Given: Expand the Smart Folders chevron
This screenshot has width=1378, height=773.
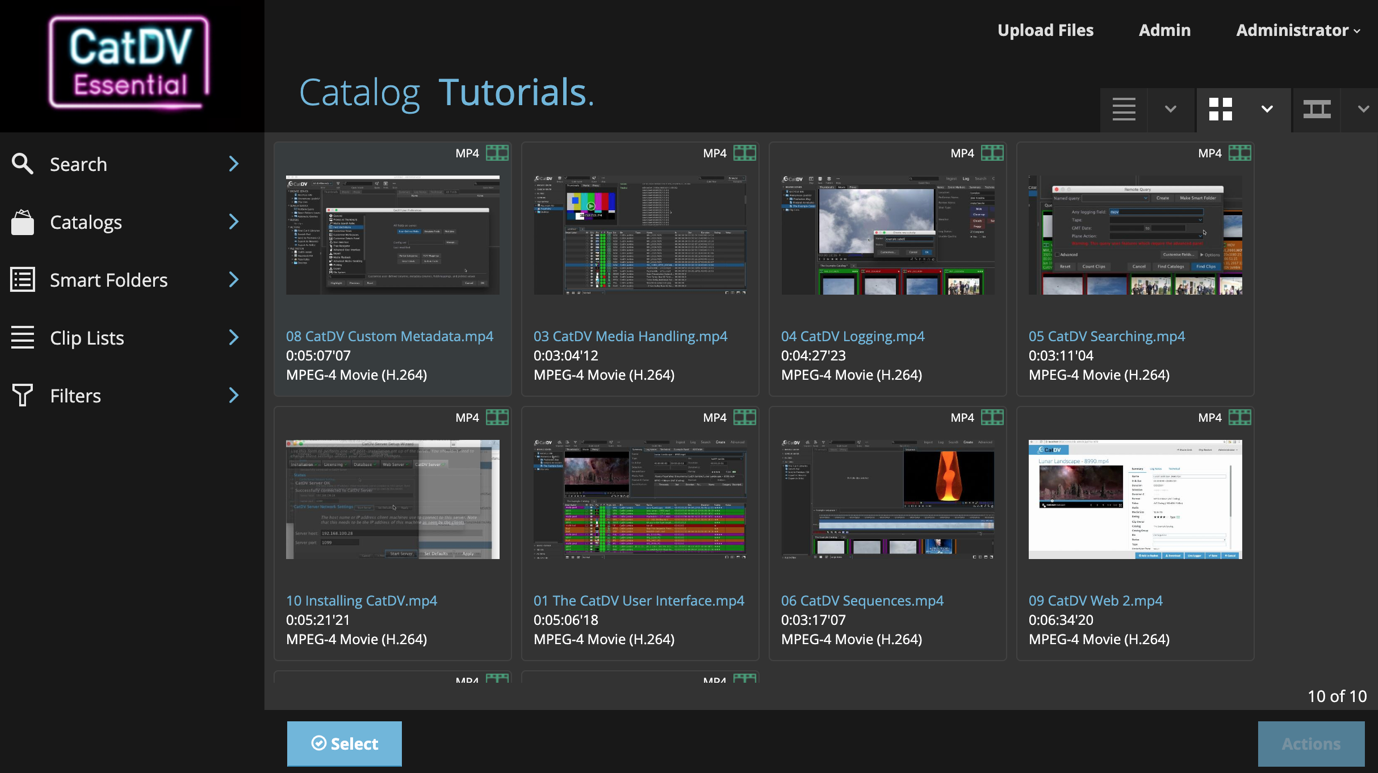Looking at the screenshot, I should pos(233,280).
